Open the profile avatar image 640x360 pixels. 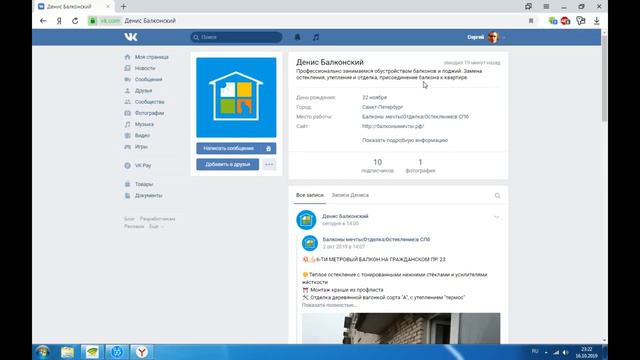[236, 98]
